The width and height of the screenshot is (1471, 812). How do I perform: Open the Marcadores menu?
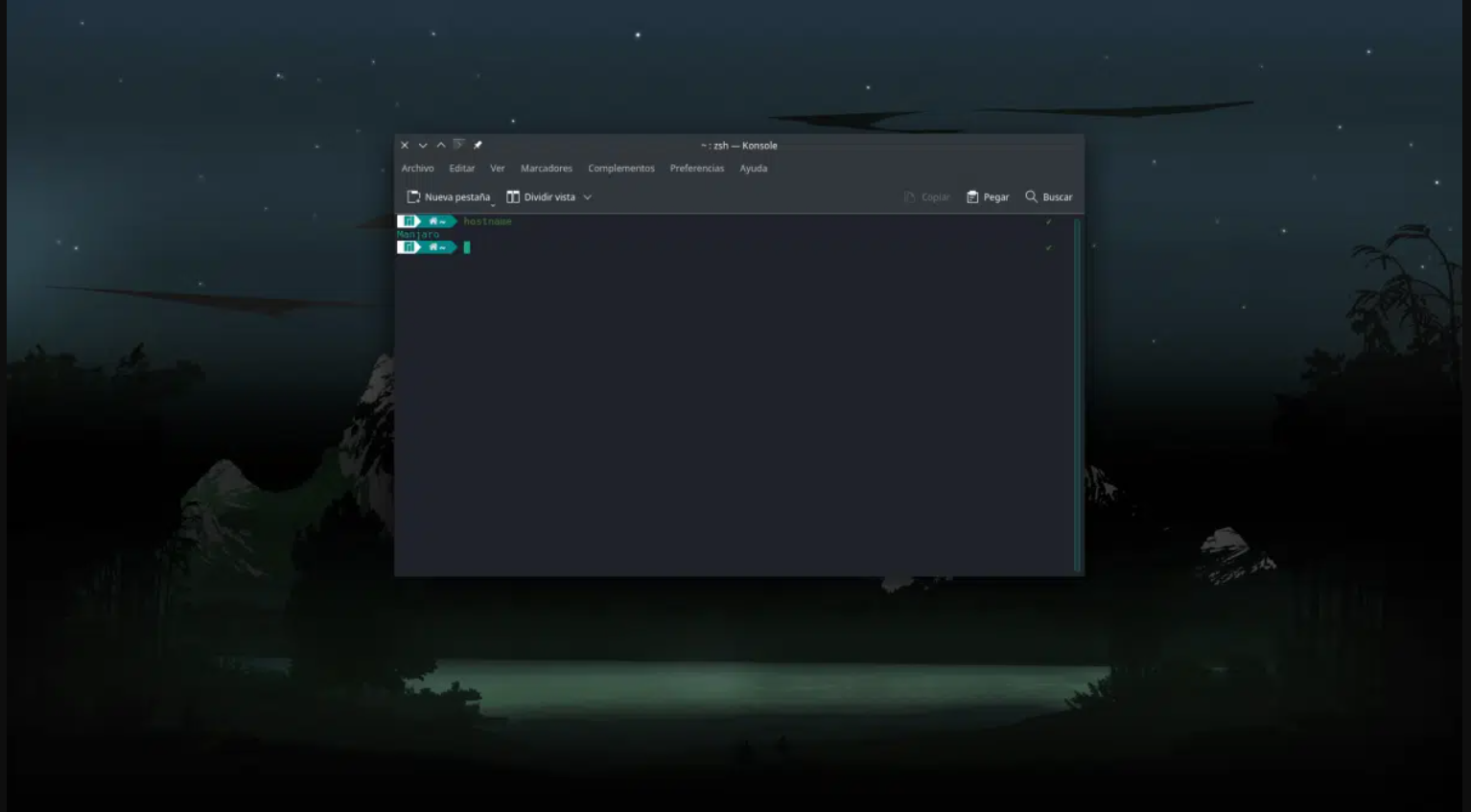point(547,169)
